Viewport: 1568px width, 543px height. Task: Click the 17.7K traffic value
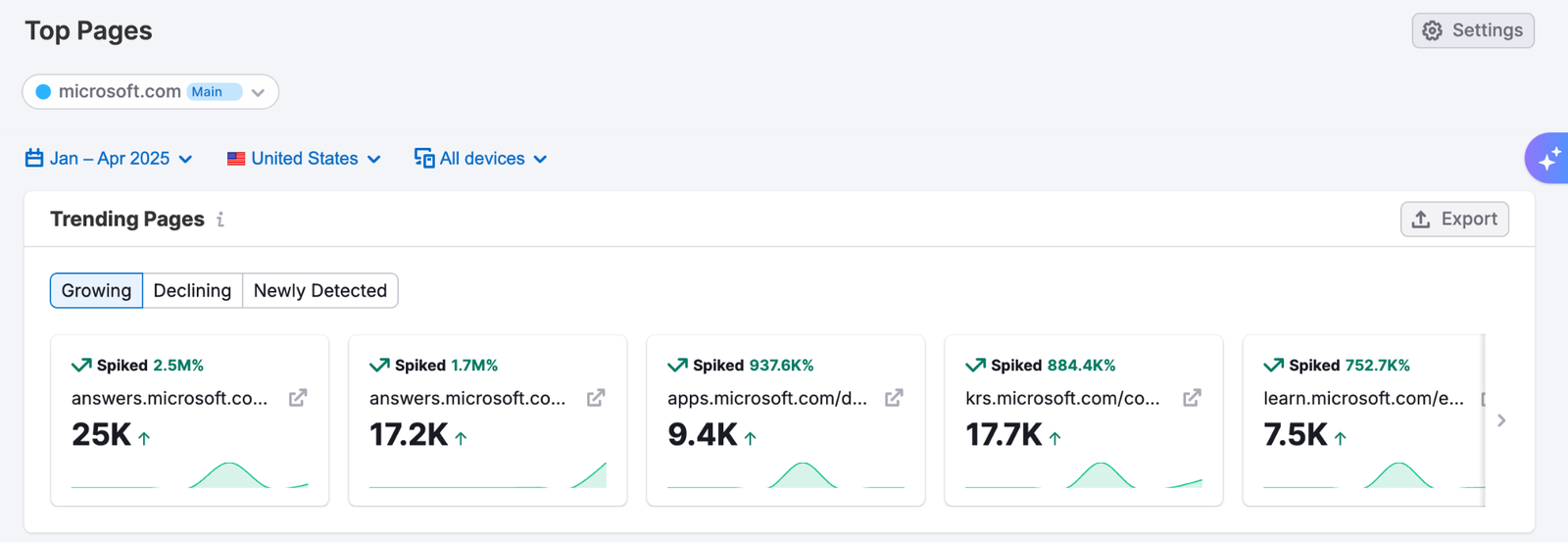coord(1004,434)
